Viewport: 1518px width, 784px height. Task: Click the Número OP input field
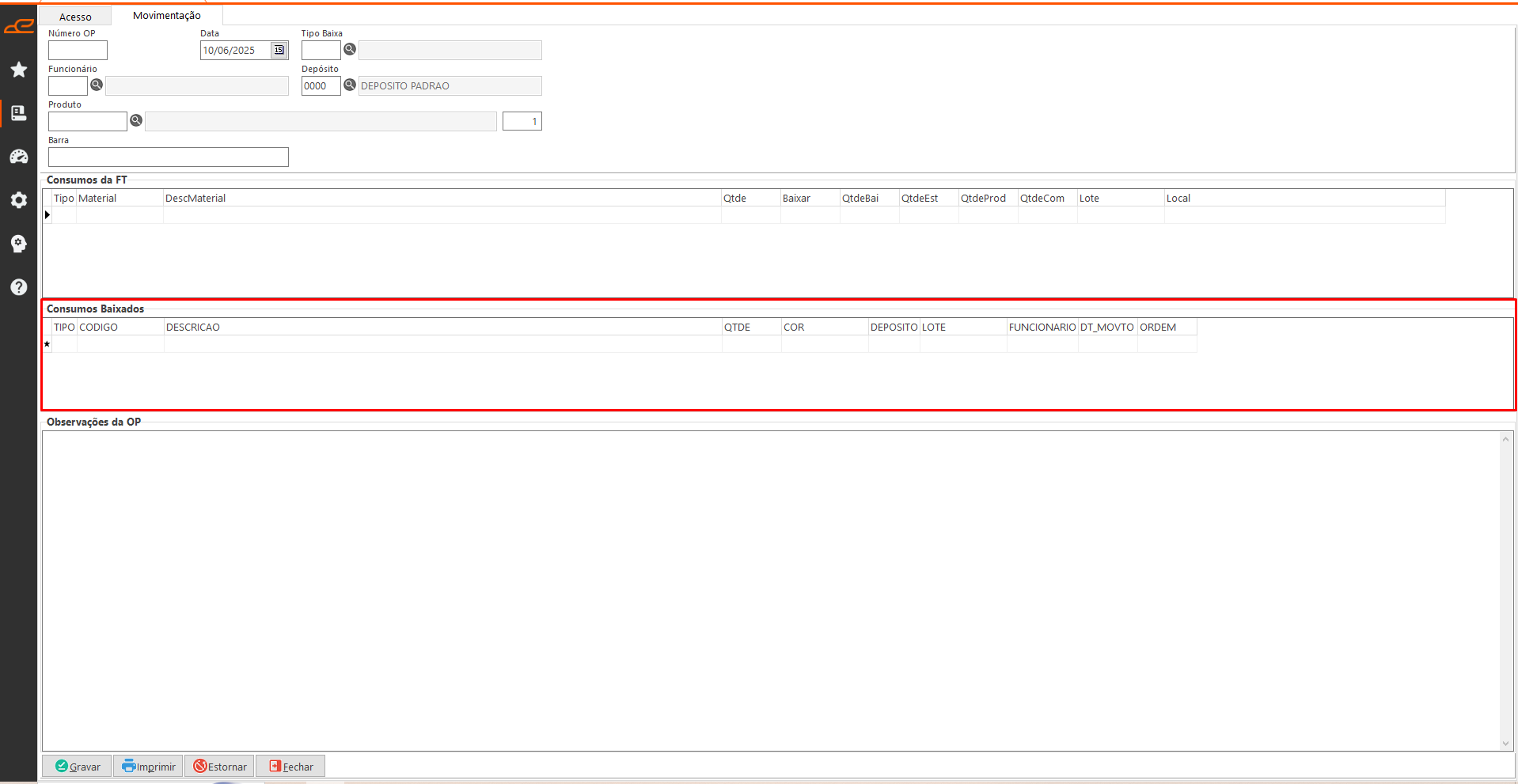pyautogui.click(x=78, y=51)
